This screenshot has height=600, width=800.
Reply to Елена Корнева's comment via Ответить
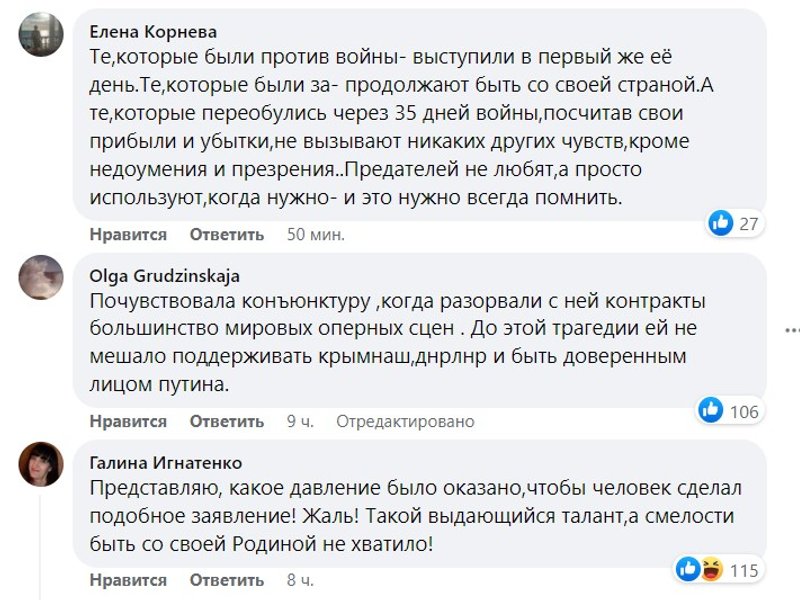coord(227,235)
